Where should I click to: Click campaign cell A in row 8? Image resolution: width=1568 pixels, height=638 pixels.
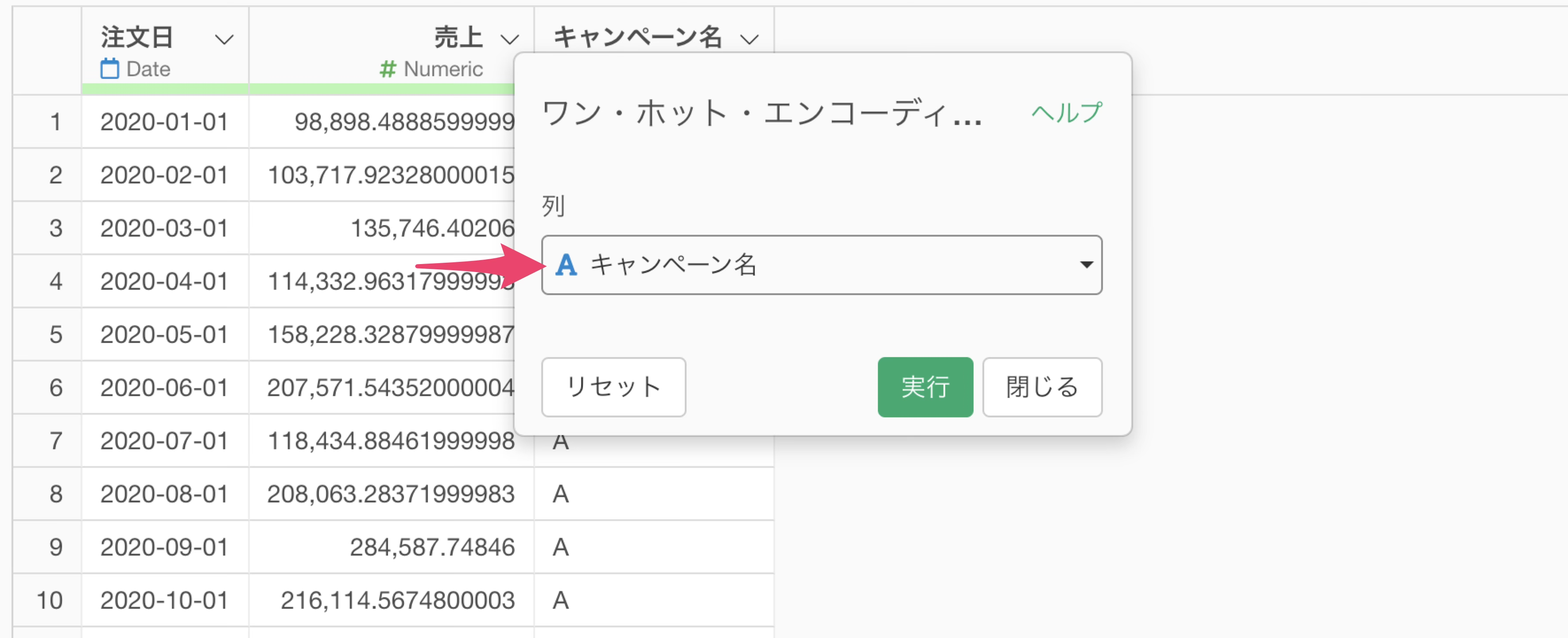coord(561,494)
